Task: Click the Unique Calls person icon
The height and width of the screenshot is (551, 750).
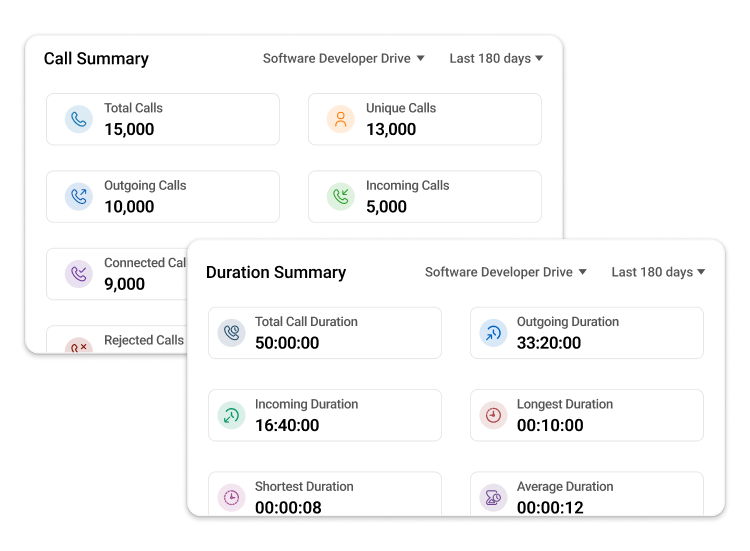Action: [x=341, y=120]
